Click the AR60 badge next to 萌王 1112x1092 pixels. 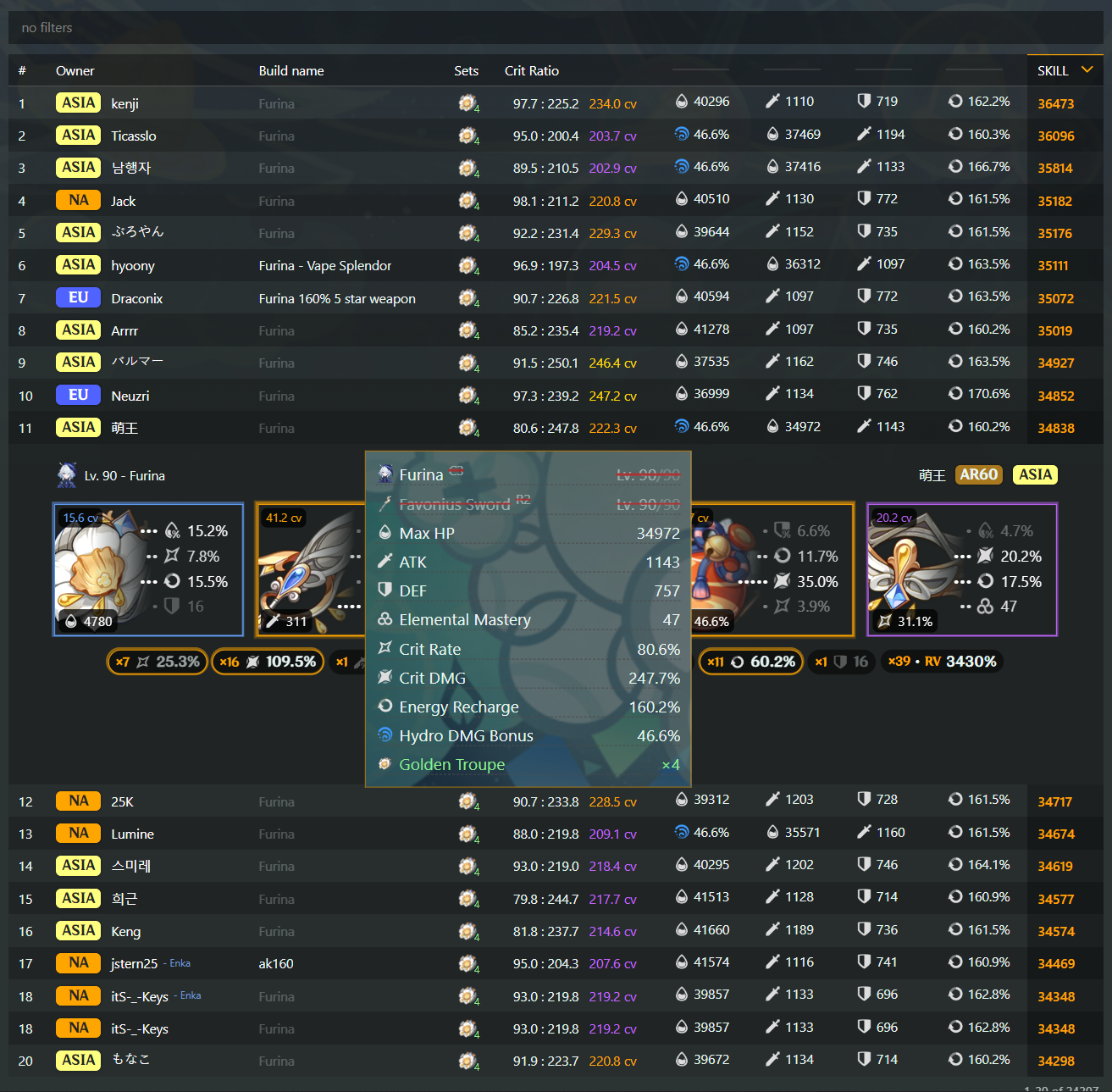point(979,475)
